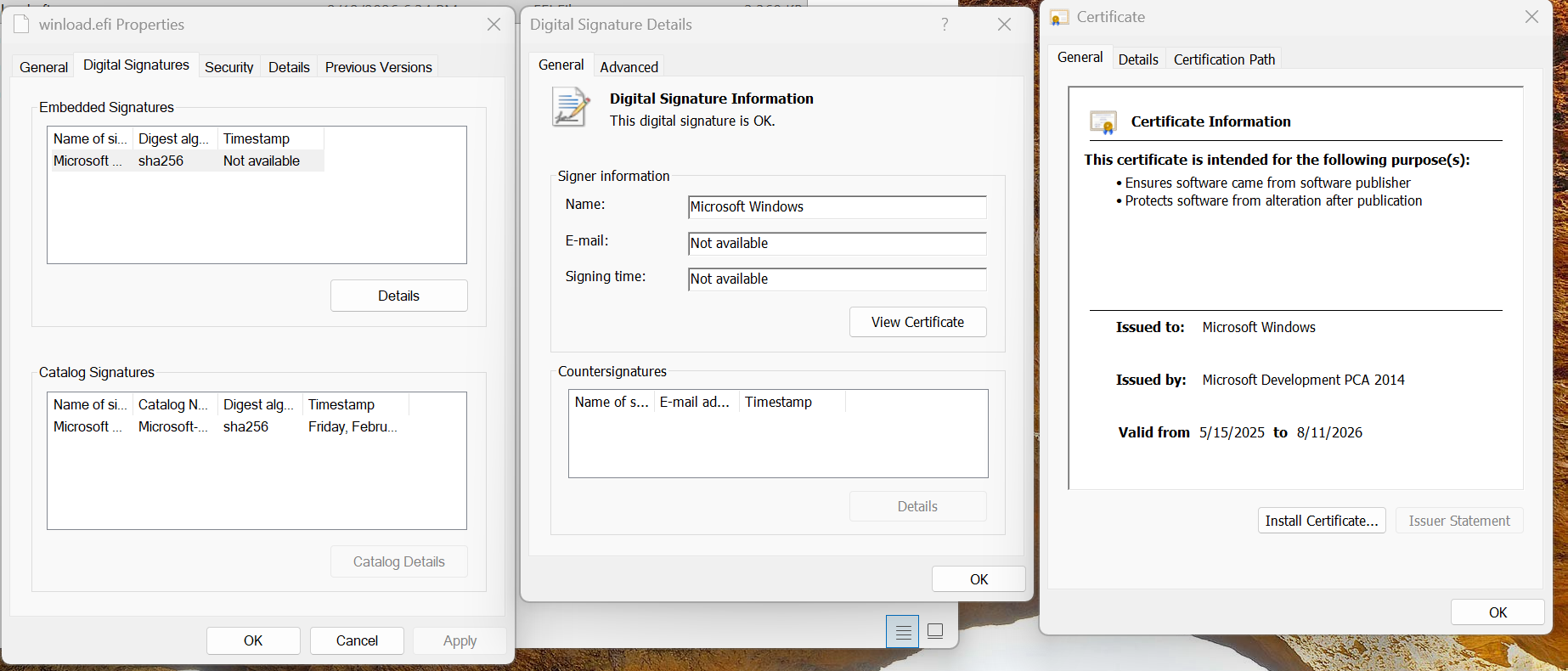This screenshot has width=1568, height=671.
Task: Switch to Details tab in Certificate window
Action: pyautogui.click(x=1138, y=59)
